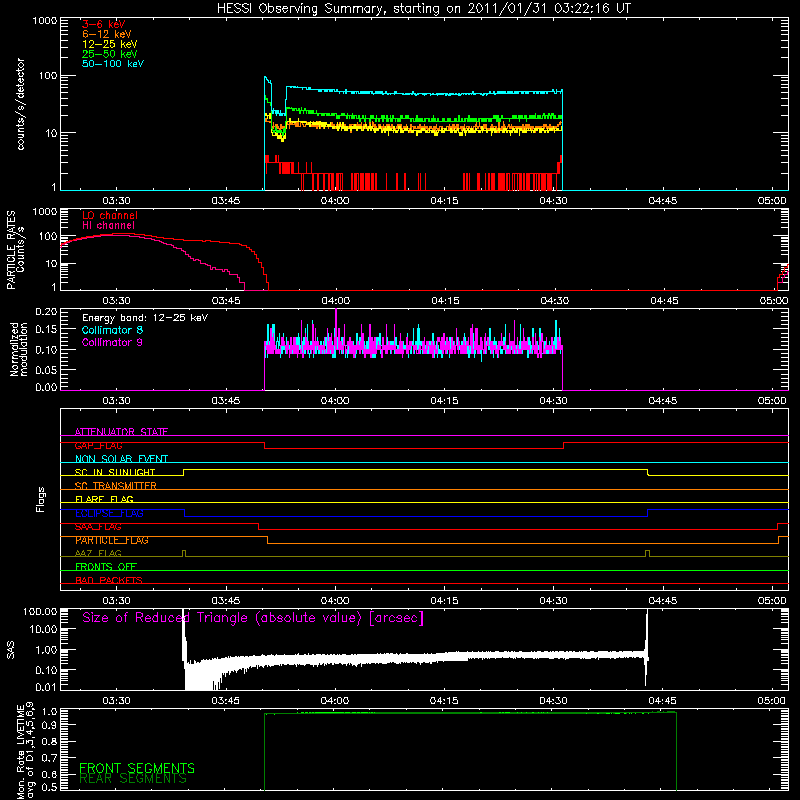Select the 'AAZ_FLAG' label

[x=98, y=553]
